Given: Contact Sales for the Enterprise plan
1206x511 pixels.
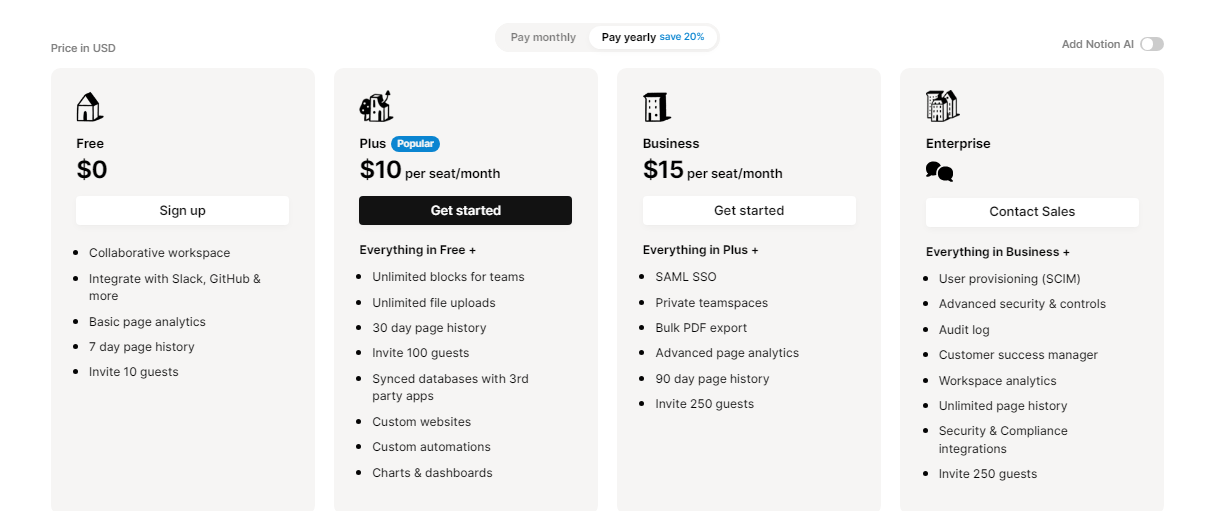Looking at the screenshot, I should (1032, 212).
